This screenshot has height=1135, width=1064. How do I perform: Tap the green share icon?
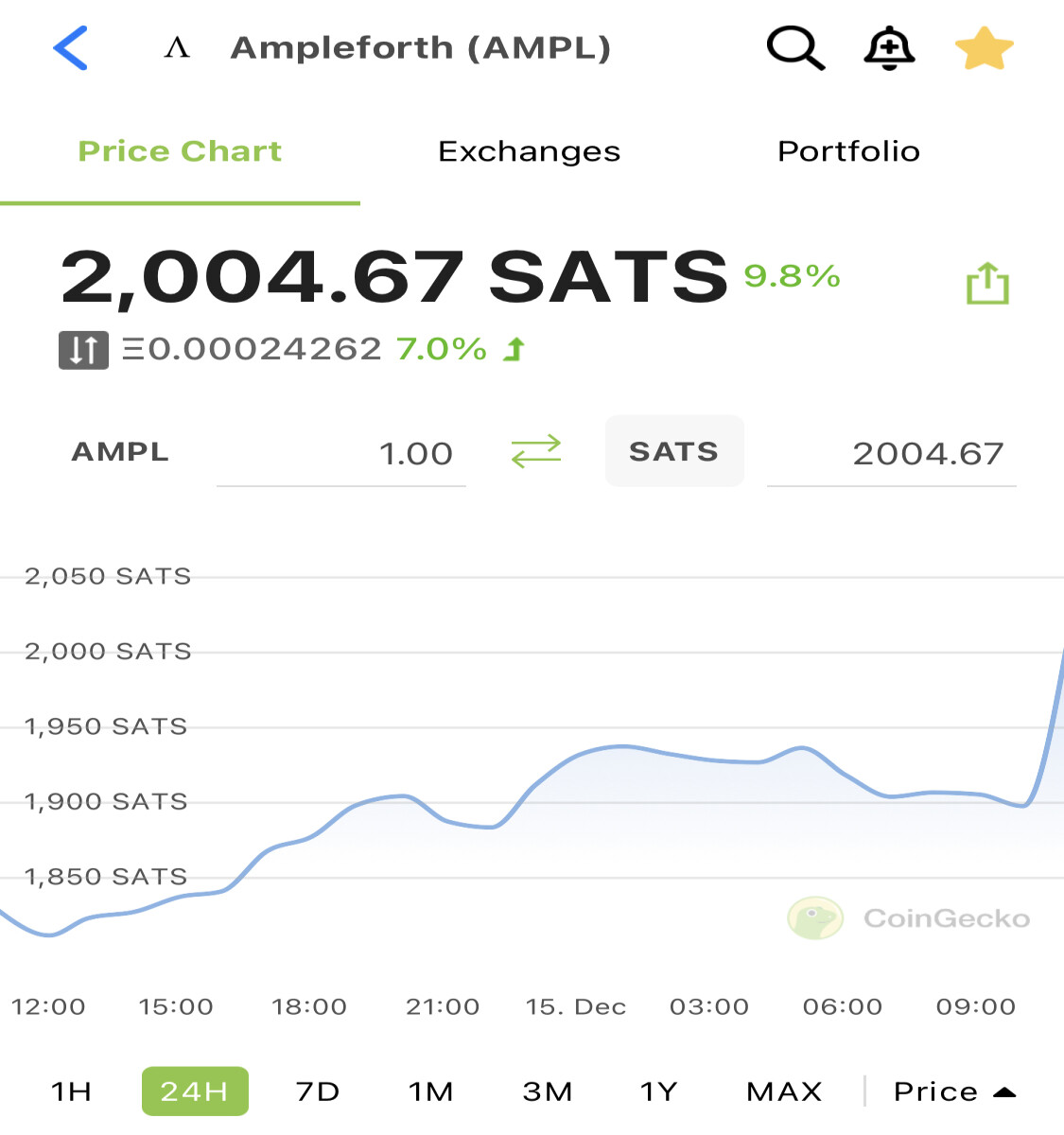[x=987, y=283]
